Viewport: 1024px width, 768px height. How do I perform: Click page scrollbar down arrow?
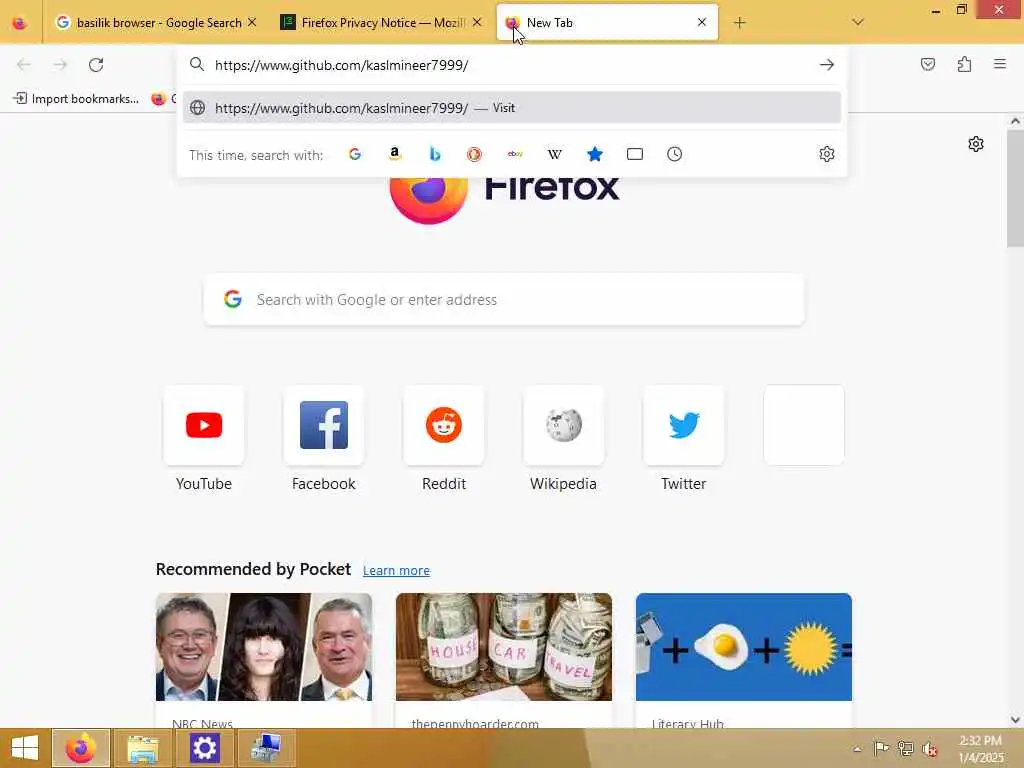point(1016,720)
